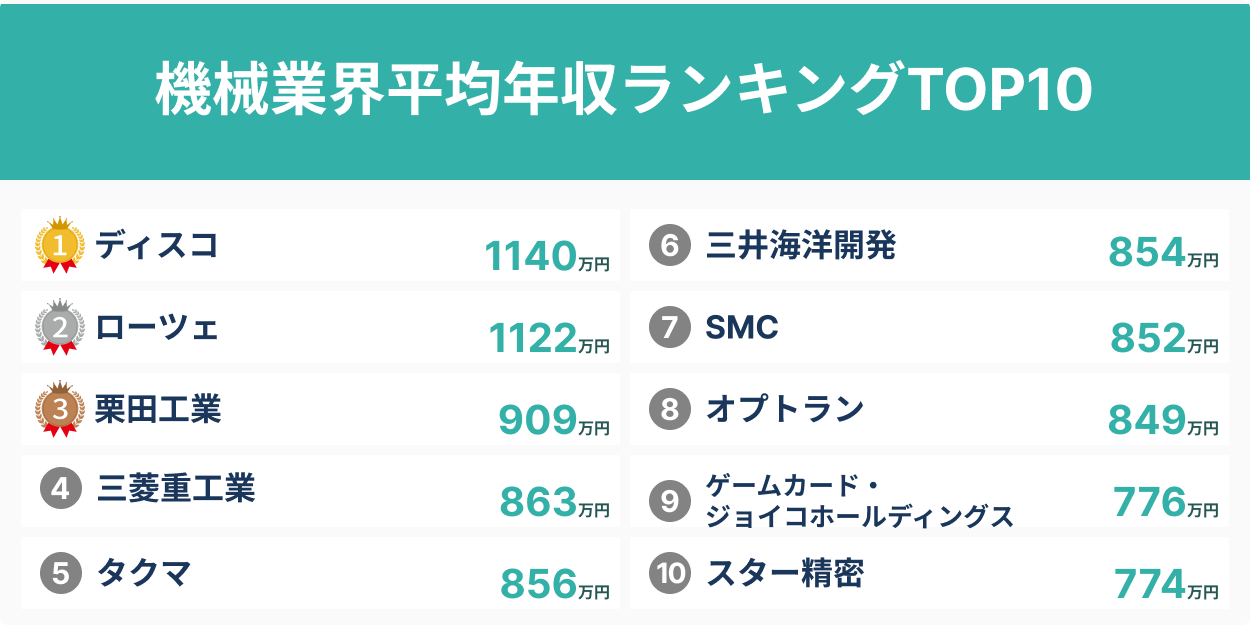Click the number 8 rank circle
The height and width of the screenshot is (625, 1250).
point(670,409)
